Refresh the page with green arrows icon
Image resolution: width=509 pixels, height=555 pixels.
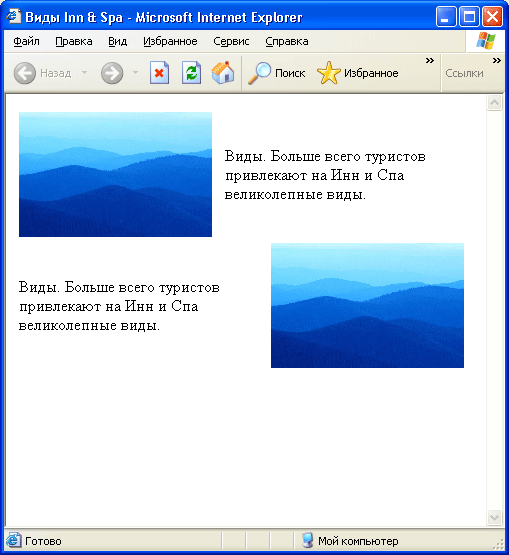191,73
